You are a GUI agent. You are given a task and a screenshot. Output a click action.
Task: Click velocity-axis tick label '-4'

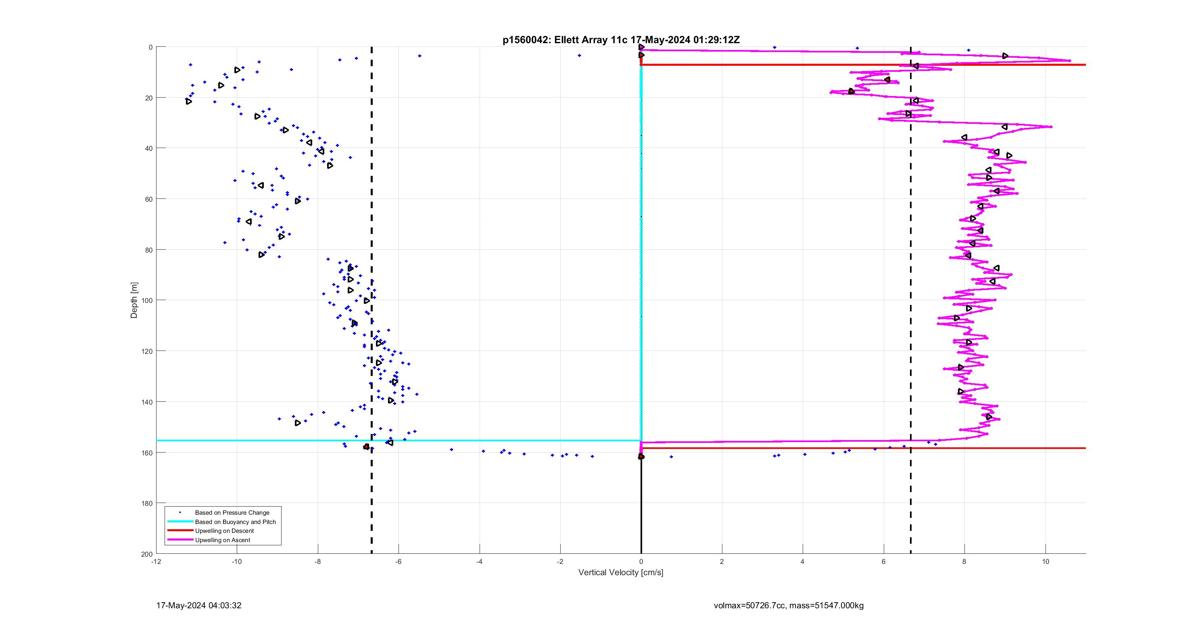480,562
